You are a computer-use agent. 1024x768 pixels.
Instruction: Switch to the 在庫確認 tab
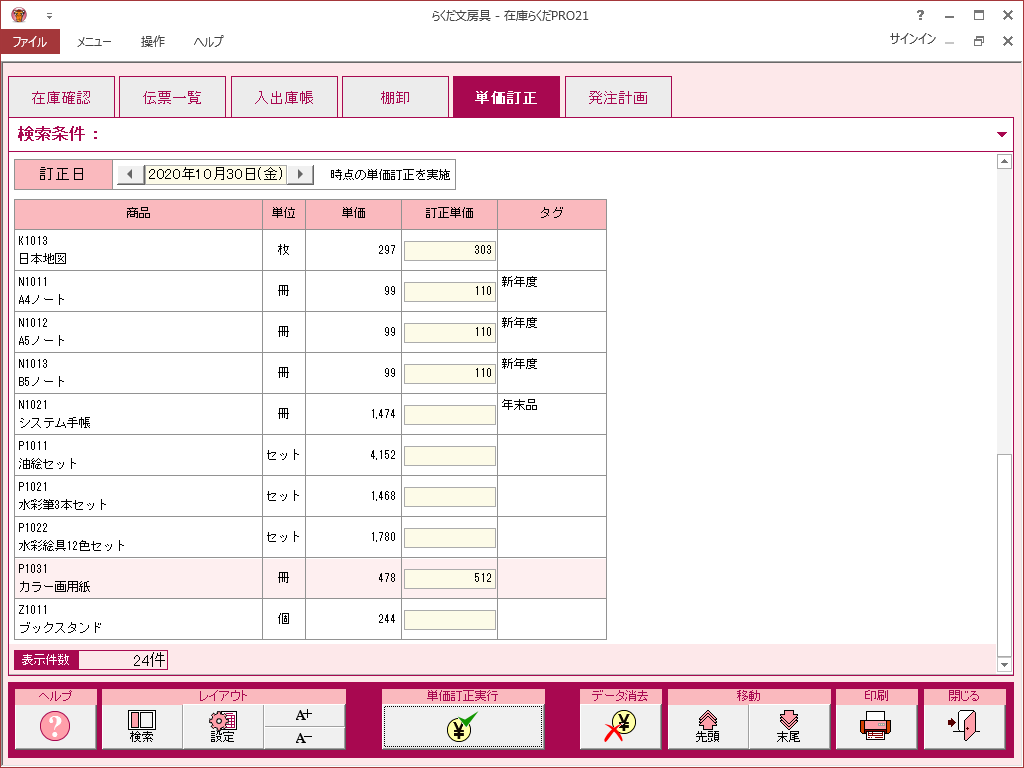(61, 98)
